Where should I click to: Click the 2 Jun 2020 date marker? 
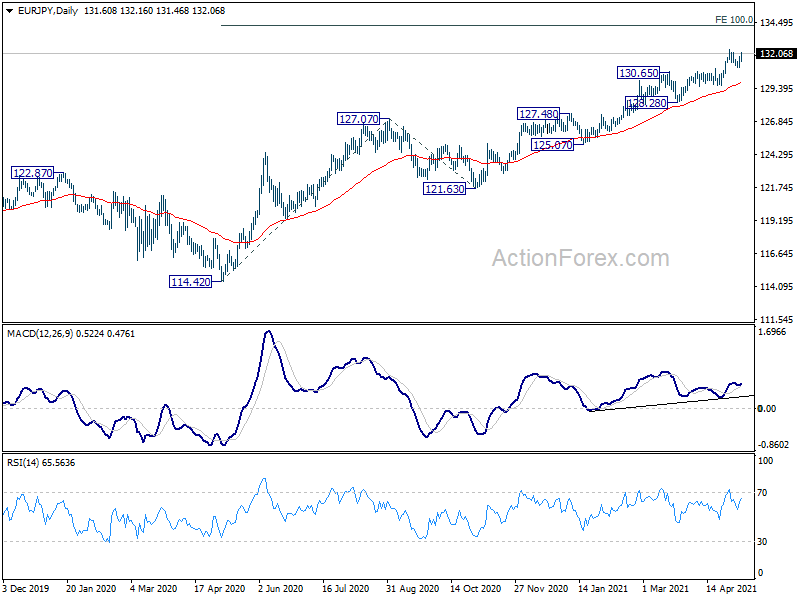(x=281, y=588)
